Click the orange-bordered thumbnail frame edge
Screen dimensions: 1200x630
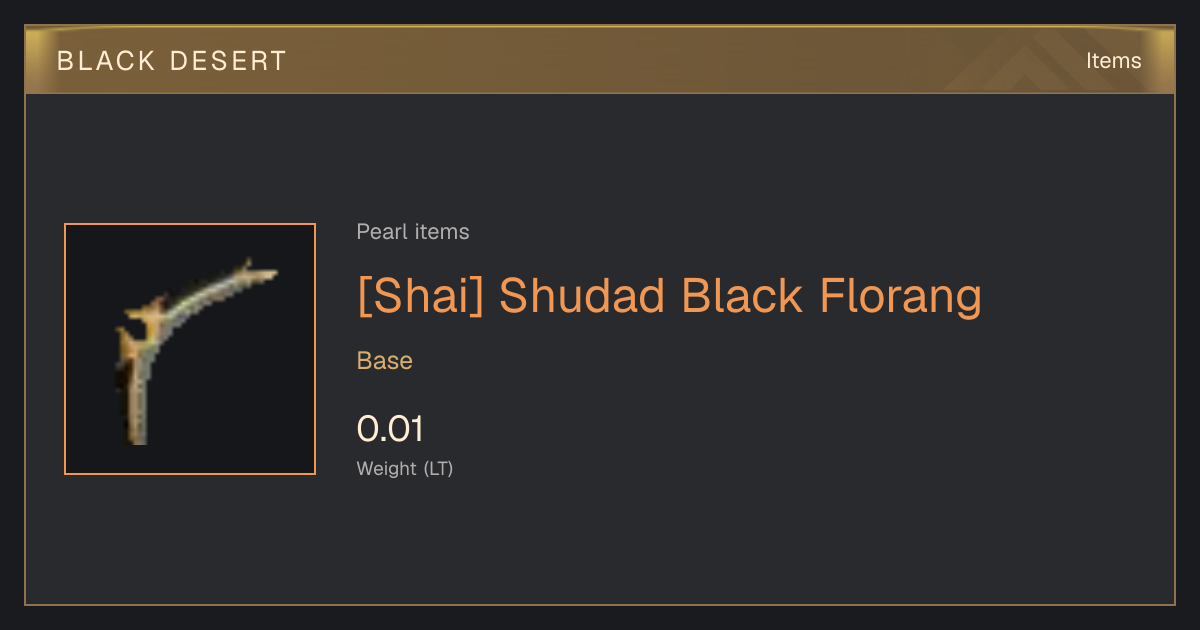[x=65, y=349]
